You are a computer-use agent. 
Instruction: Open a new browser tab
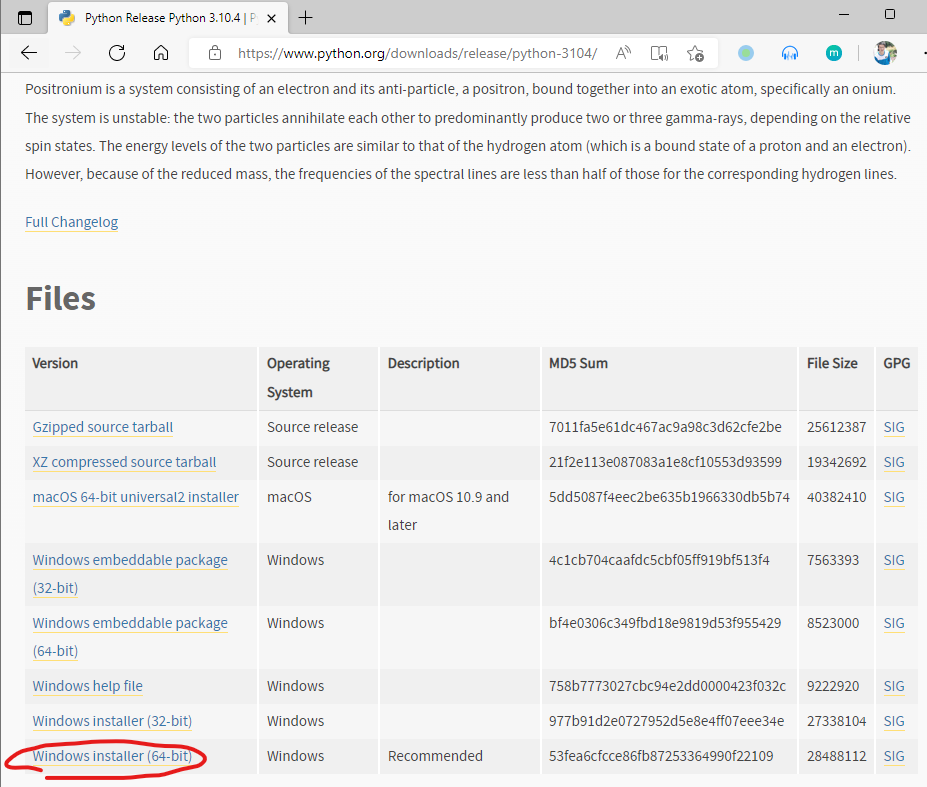pyautogui.click(x=305, y=18)
